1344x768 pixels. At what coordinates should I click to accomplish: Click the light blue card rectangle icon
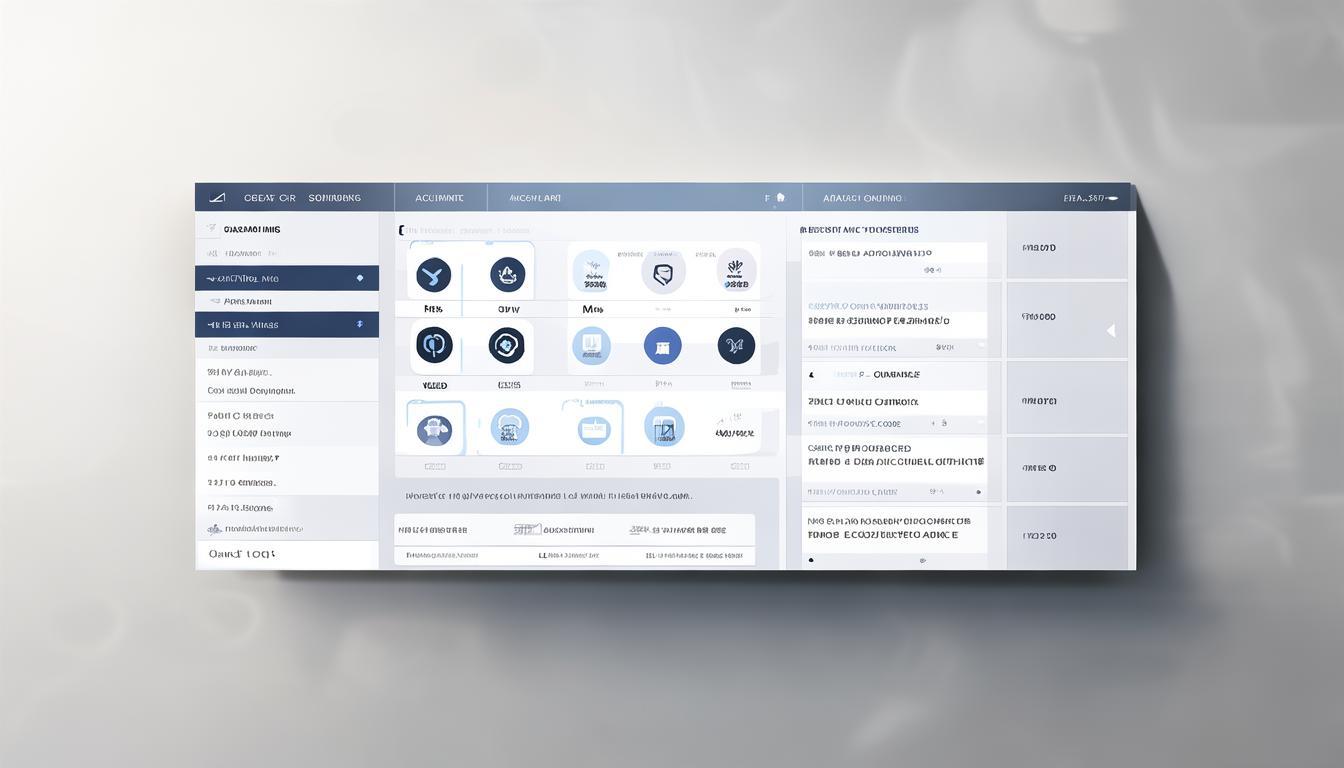[593, 430]
